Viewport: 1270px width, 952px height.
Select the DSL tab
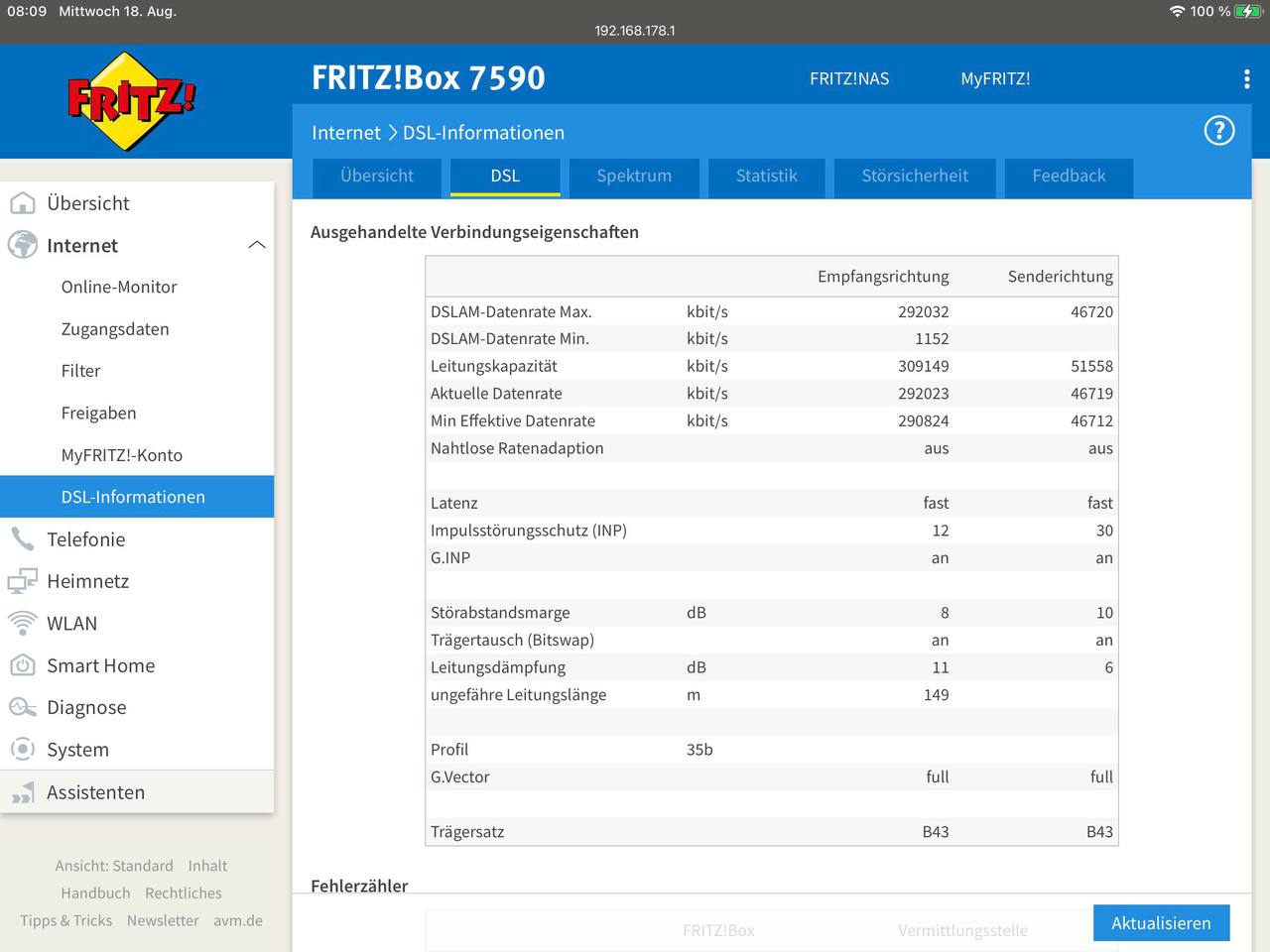point(505,177)
